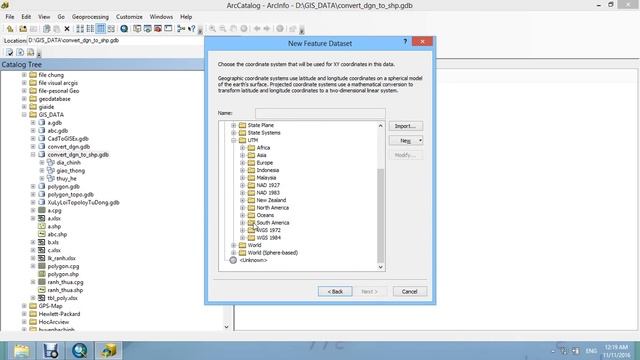Select the NAD 1983 folder

268,193
